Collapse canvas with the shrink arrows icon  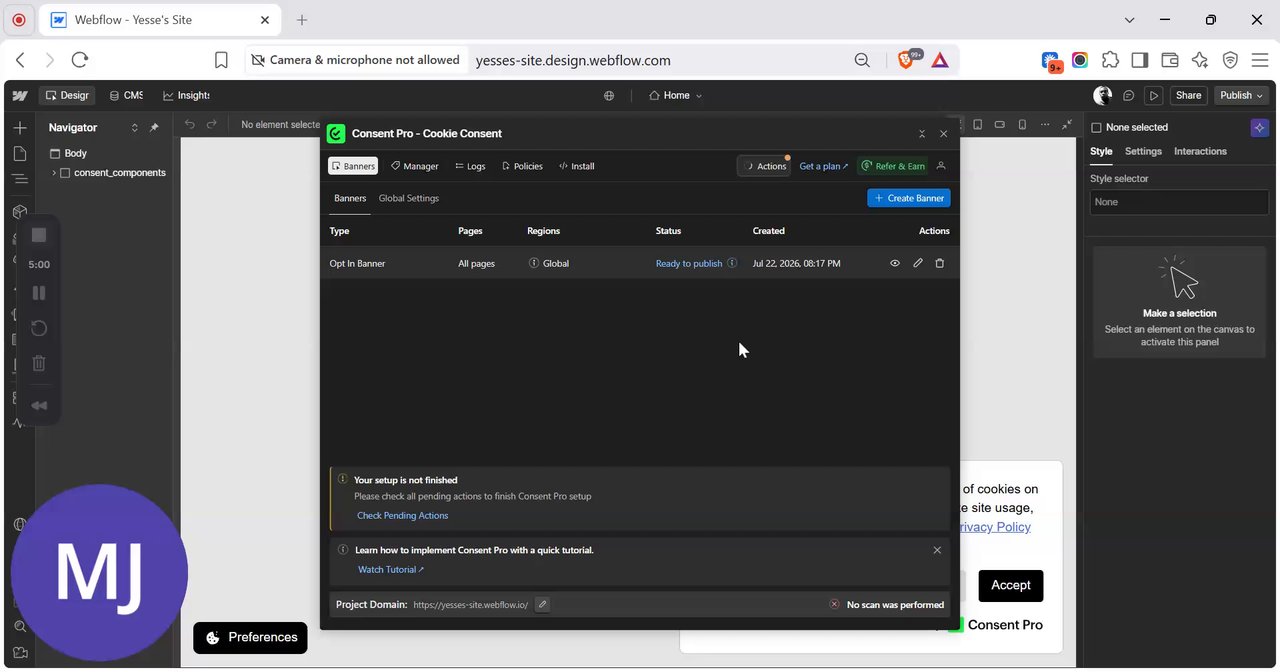click(x=1067, y=124)
